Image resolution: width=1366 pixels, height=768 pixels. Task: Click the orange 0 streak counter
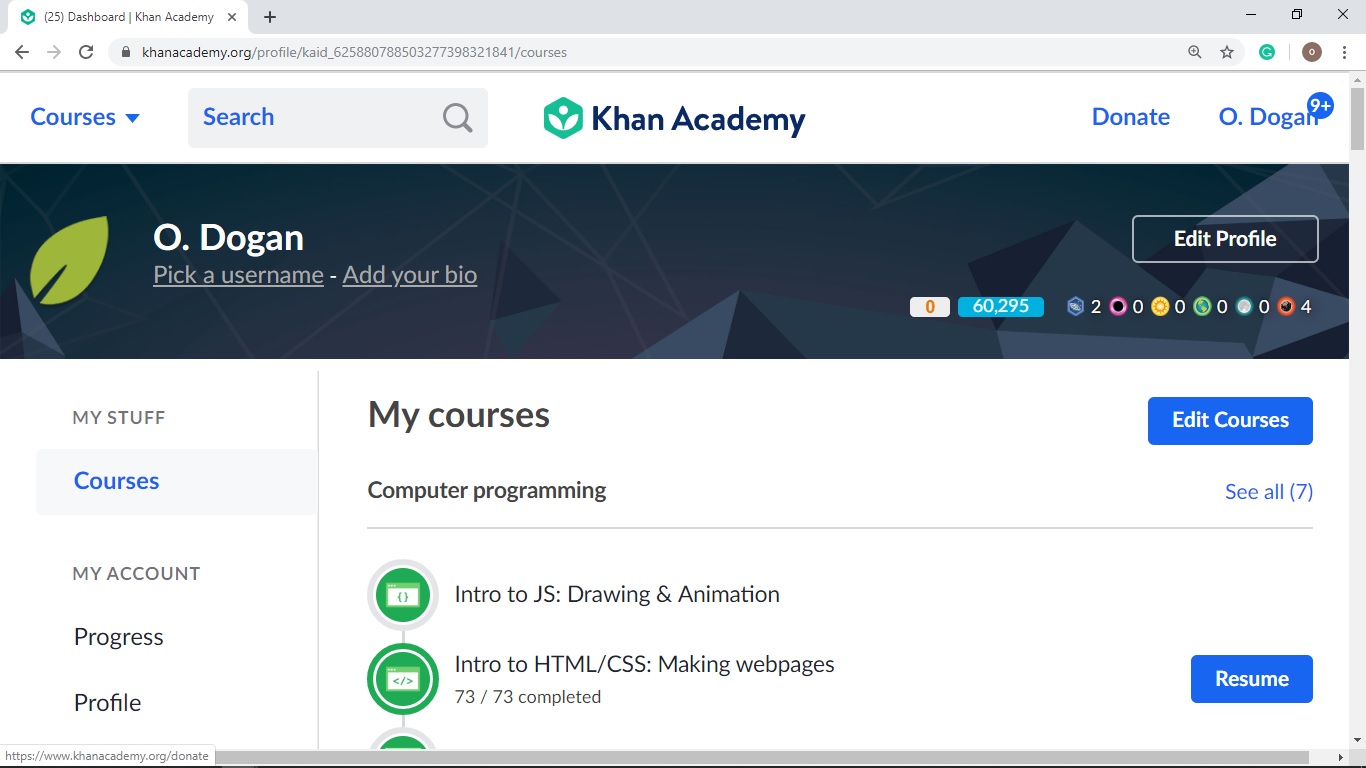pyautogui.click(x=930, y=307)
